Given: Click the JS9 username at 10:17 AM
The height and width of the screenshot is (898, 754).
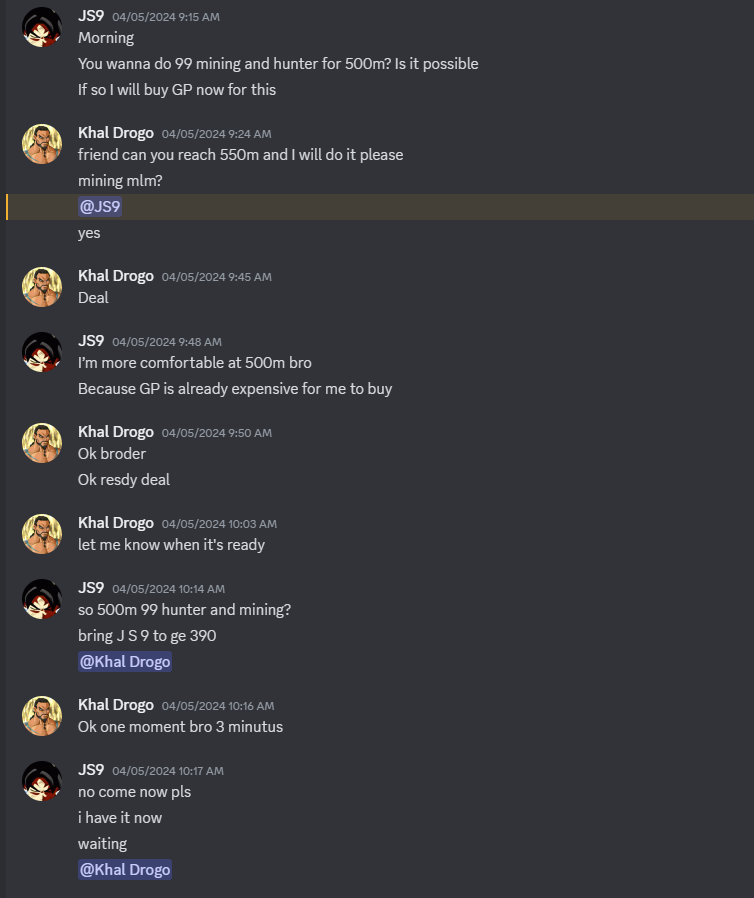Looking at the screenshot, I should click(91, 770).
